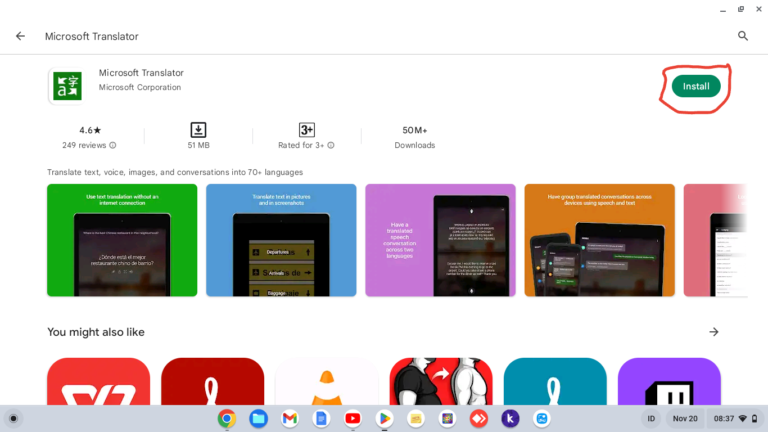This screenshot has height=432, width=768.
Task: Click the Microsoft Translator page title
Action: [x=92, y=37]
